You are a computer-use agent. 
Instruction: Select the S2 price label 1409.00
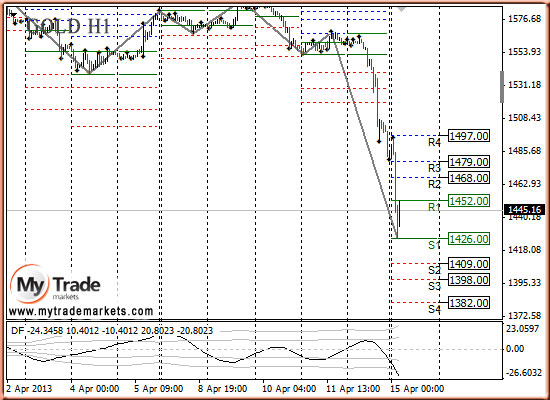[469, 264]
